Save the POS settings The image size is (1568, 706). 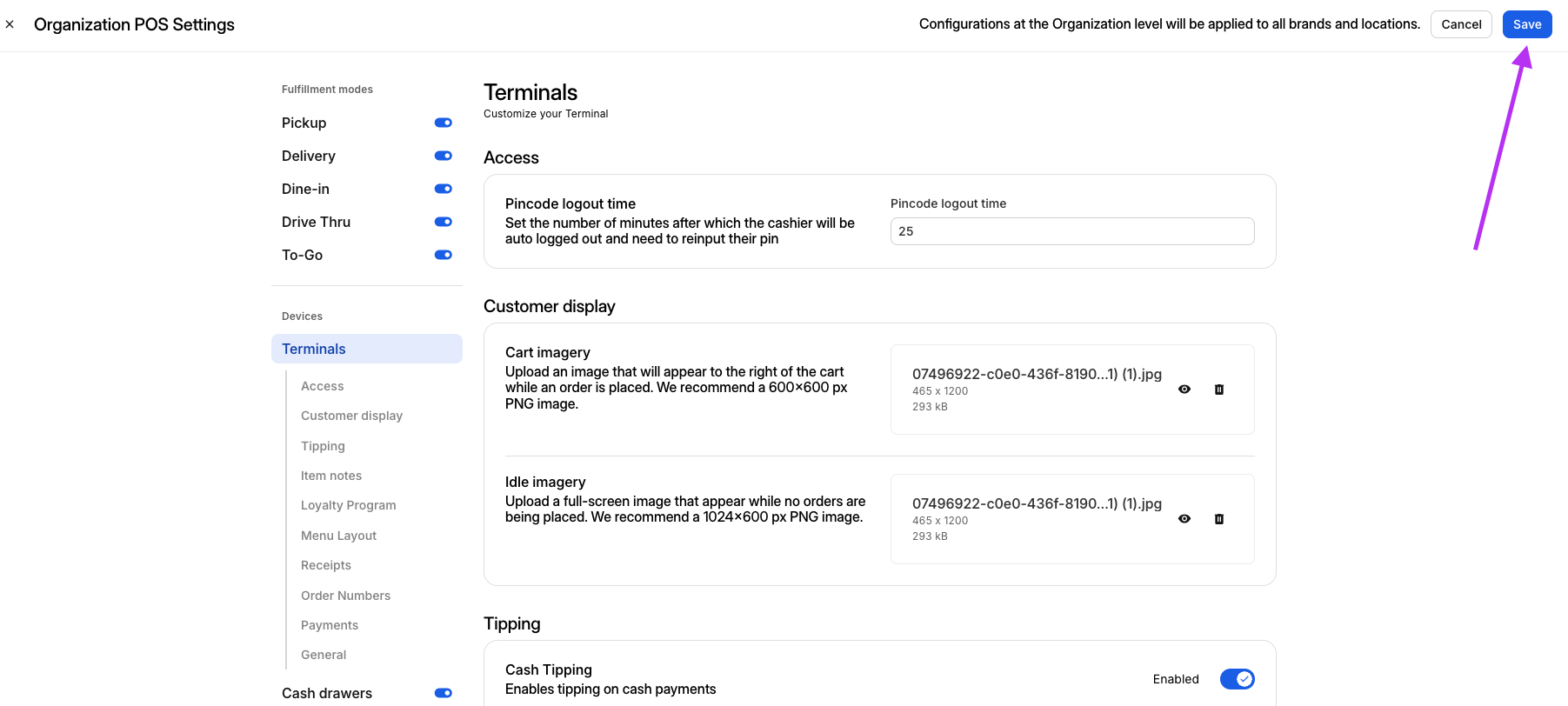point(1526,24)
